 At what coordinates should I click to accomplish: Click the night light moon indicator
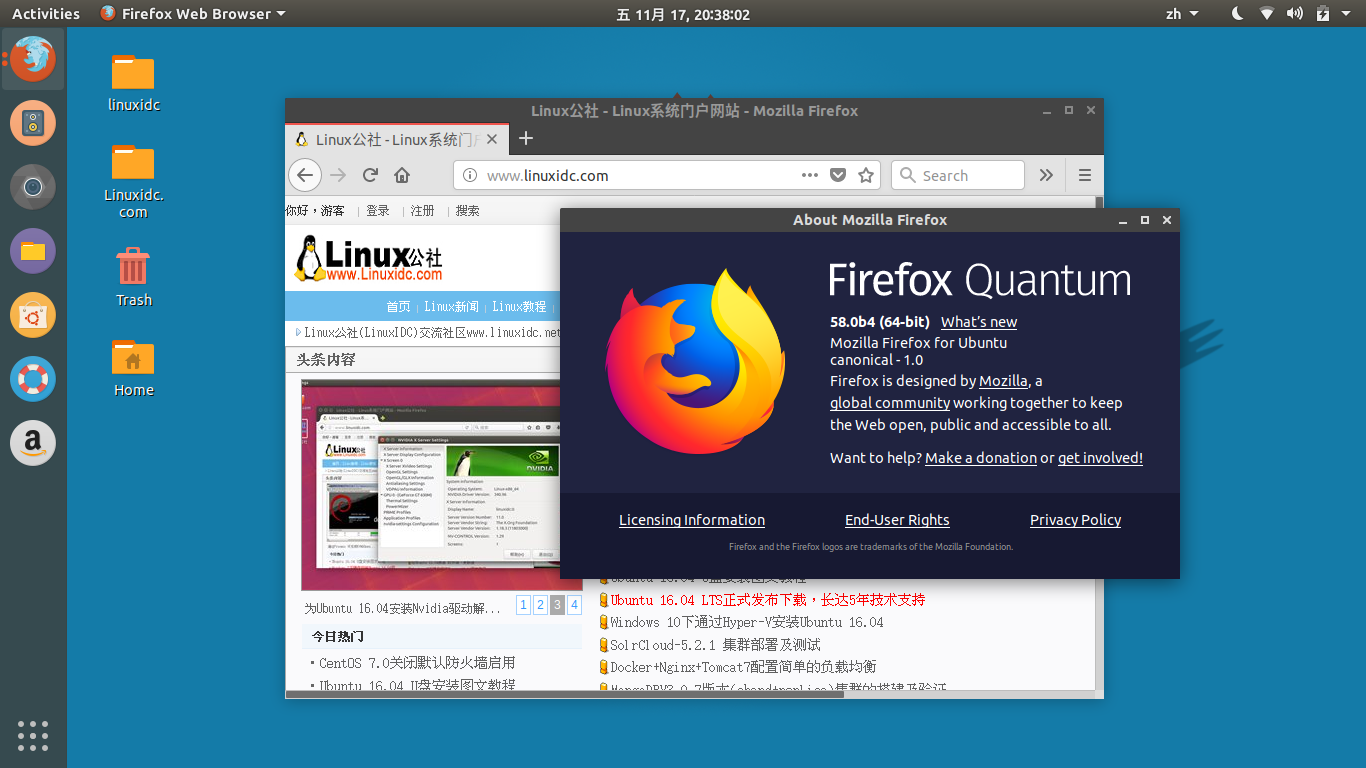pyautogui.click(x=1237, y=14)
